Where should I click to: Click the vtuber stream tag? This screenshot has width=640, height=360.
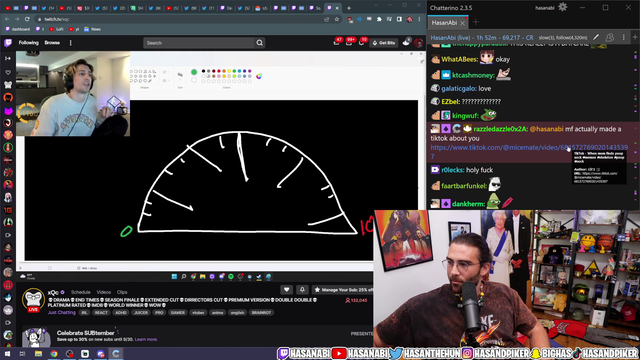point(198,313)
